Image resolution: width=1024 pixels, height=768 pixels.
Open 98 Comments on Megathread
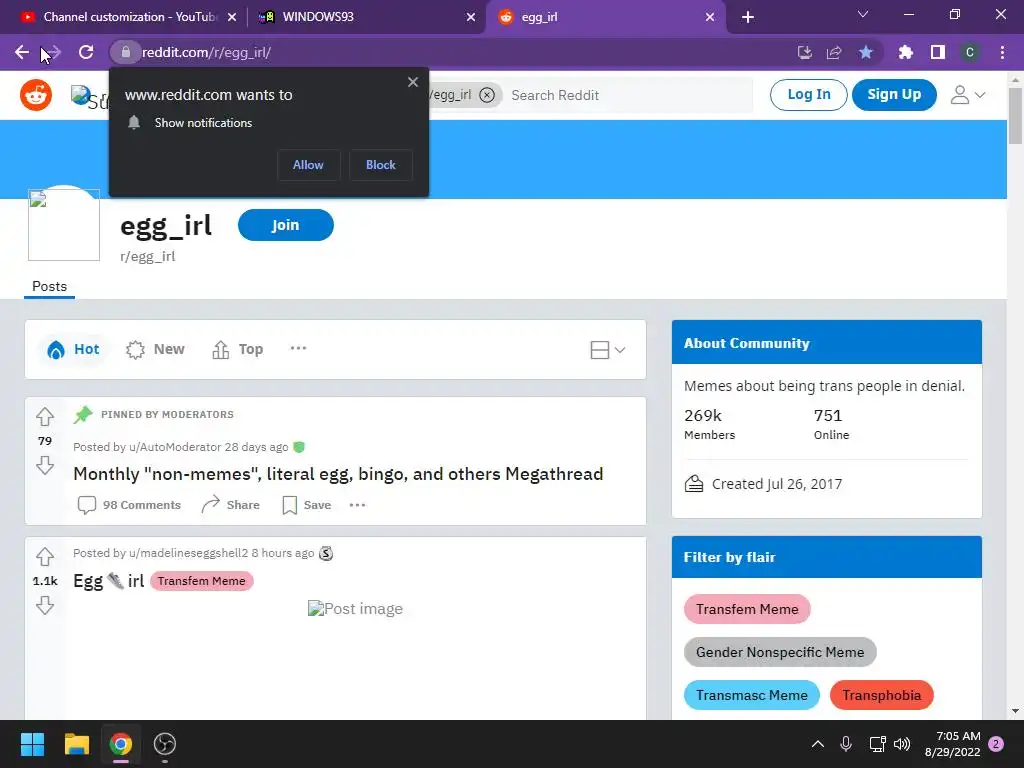pos(129,505)
